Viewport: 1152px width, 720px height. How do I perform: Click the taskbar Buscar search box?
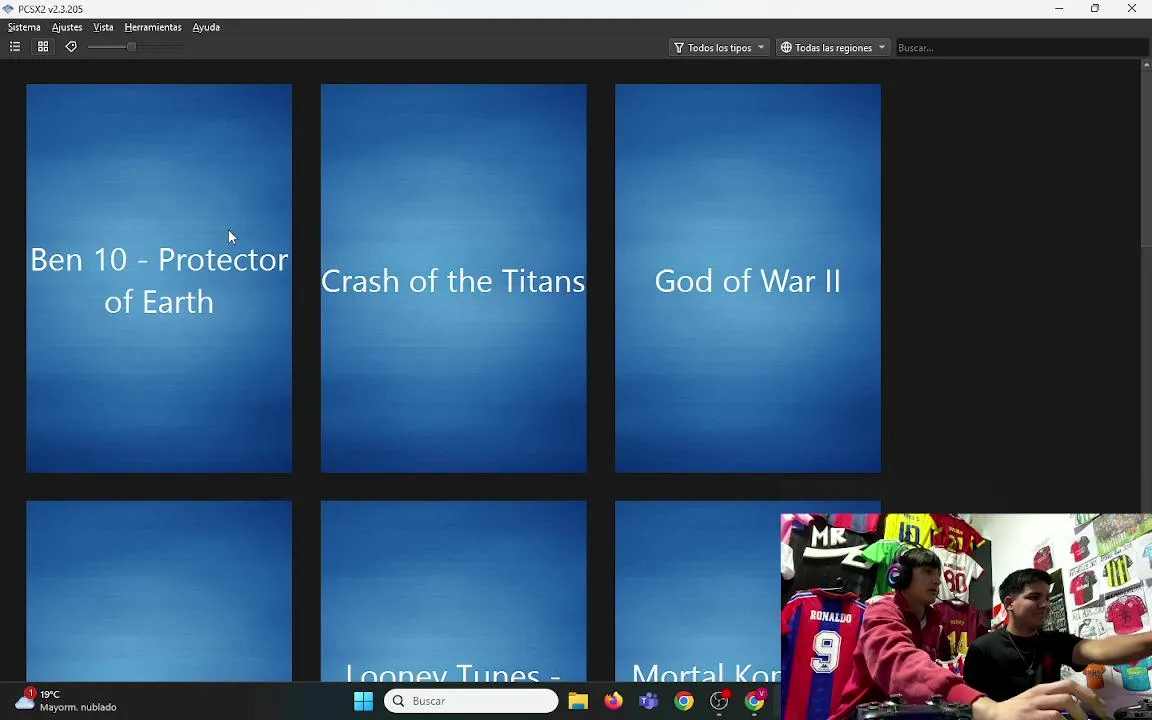pos(471,701)
